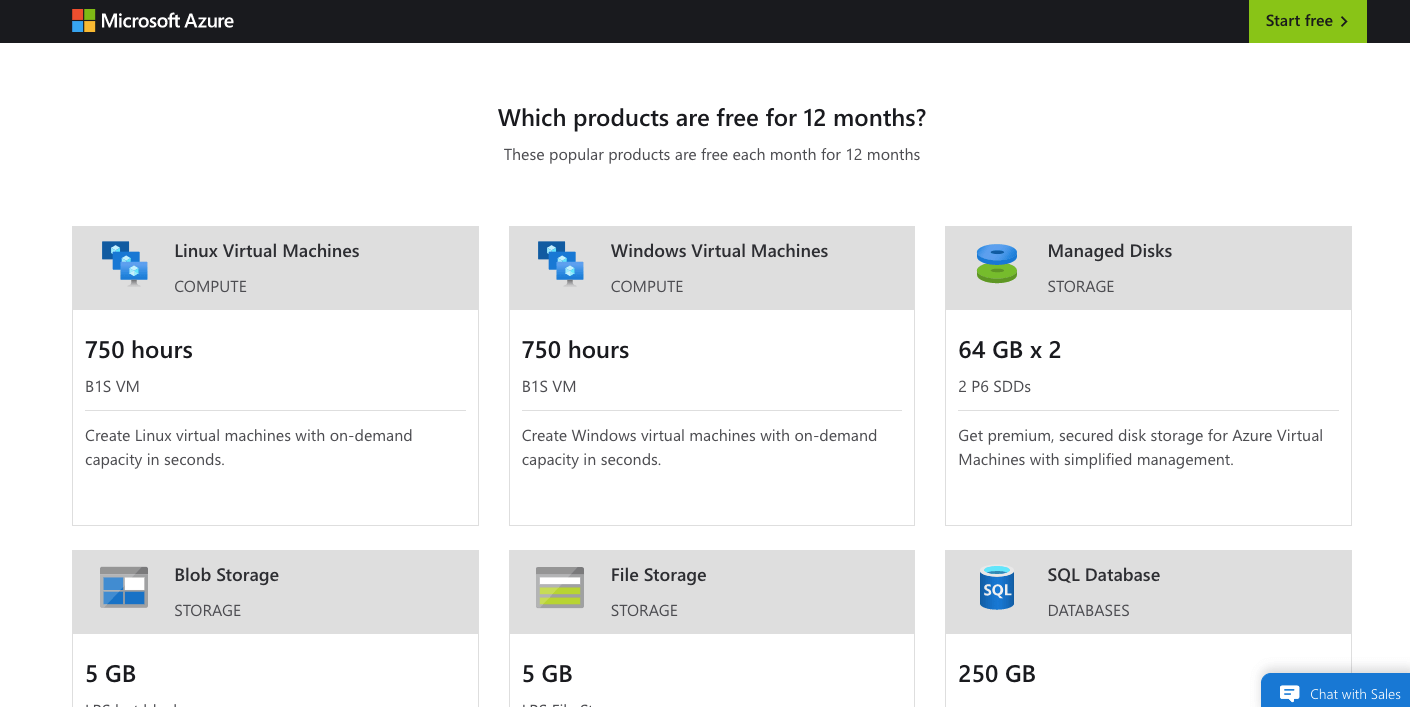1410x707 pixels.
Task: Click the 'Create Windows virtual machines' description
Action: tap(700, 448)
